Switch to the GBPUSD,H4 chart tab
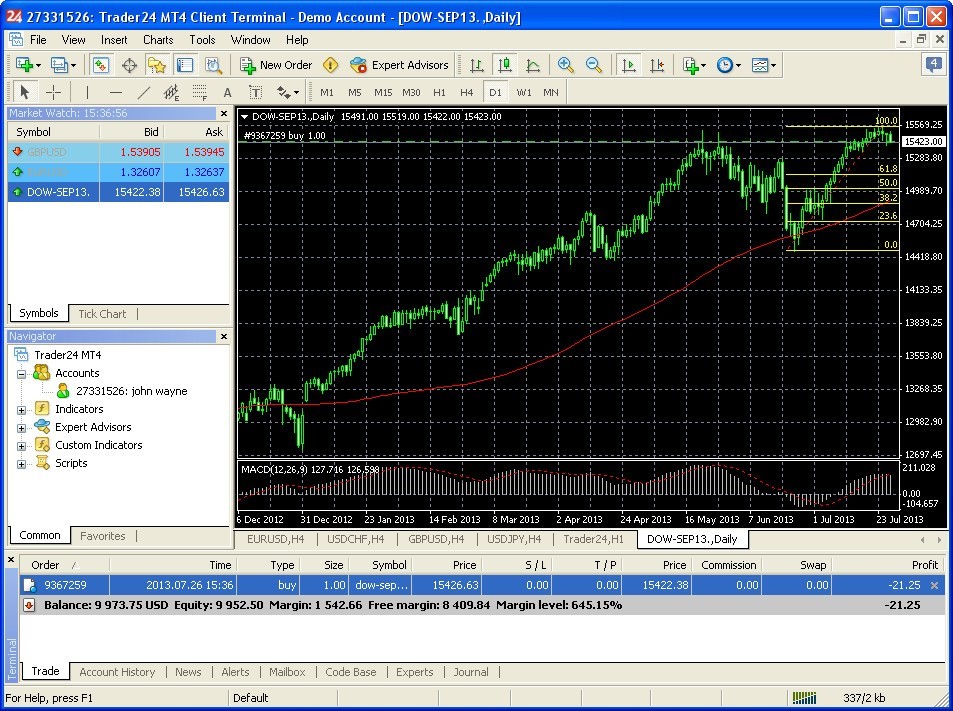 tap(434, 539)
